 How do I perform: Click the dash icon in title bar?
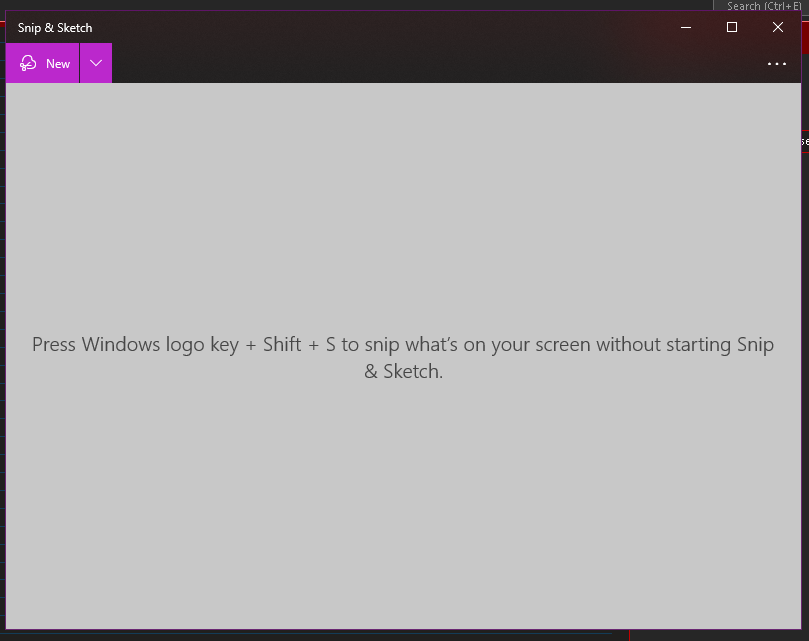[686, 27]
